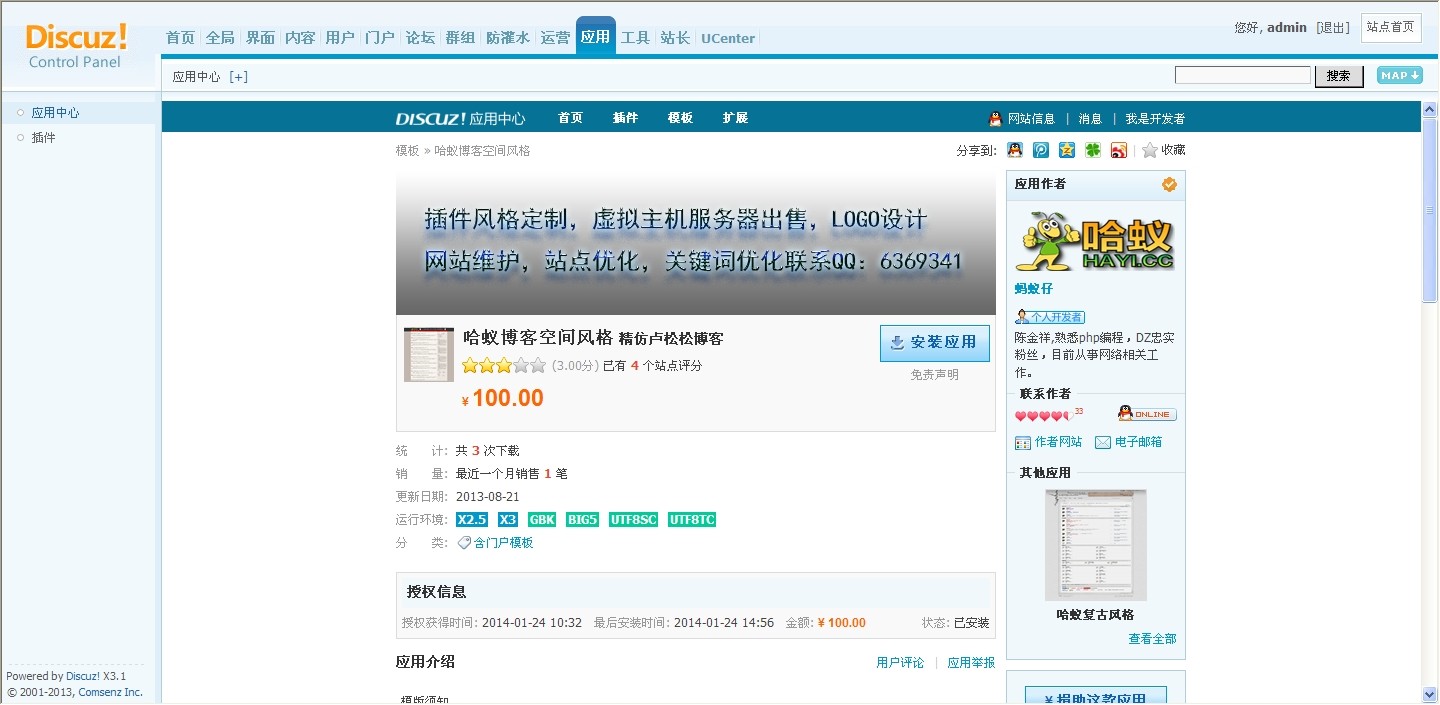The height and width of the screenshot is (705, 1440).
Task: Click the verified badge in 应用作者 header
Action: (1169, 184)
